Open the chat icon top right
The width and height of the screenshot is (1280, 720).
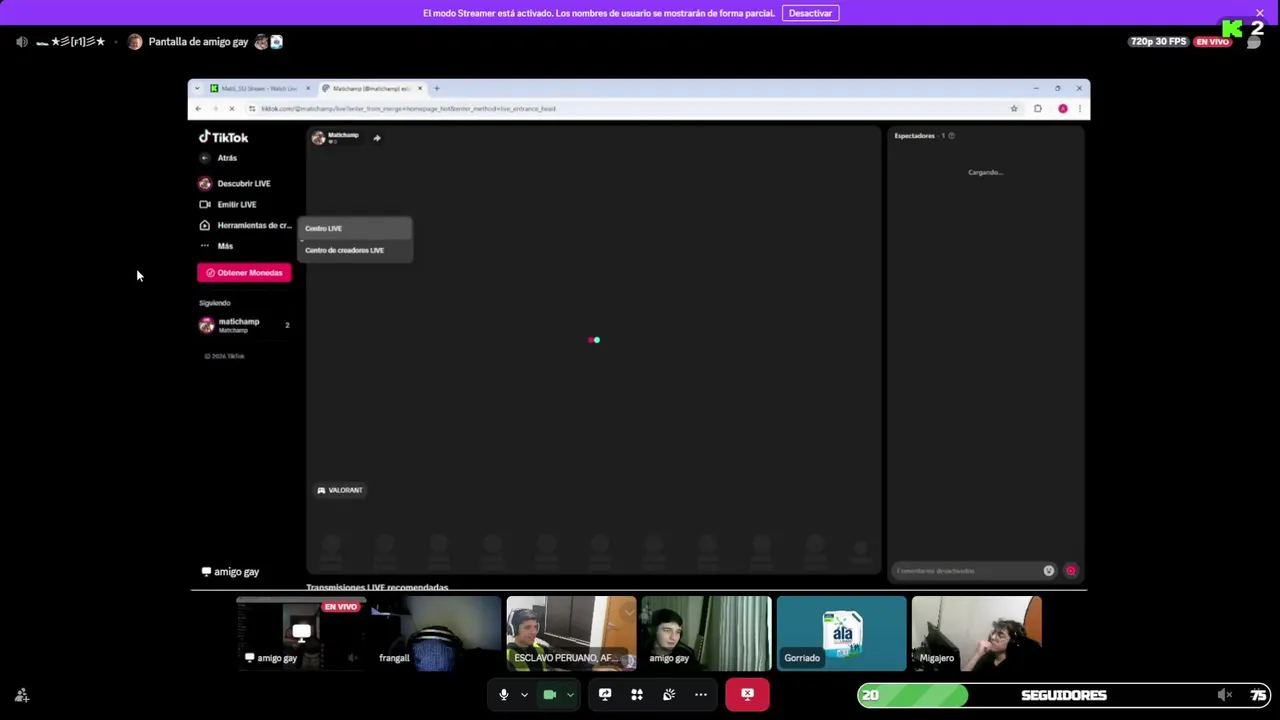pos(1253,42)
